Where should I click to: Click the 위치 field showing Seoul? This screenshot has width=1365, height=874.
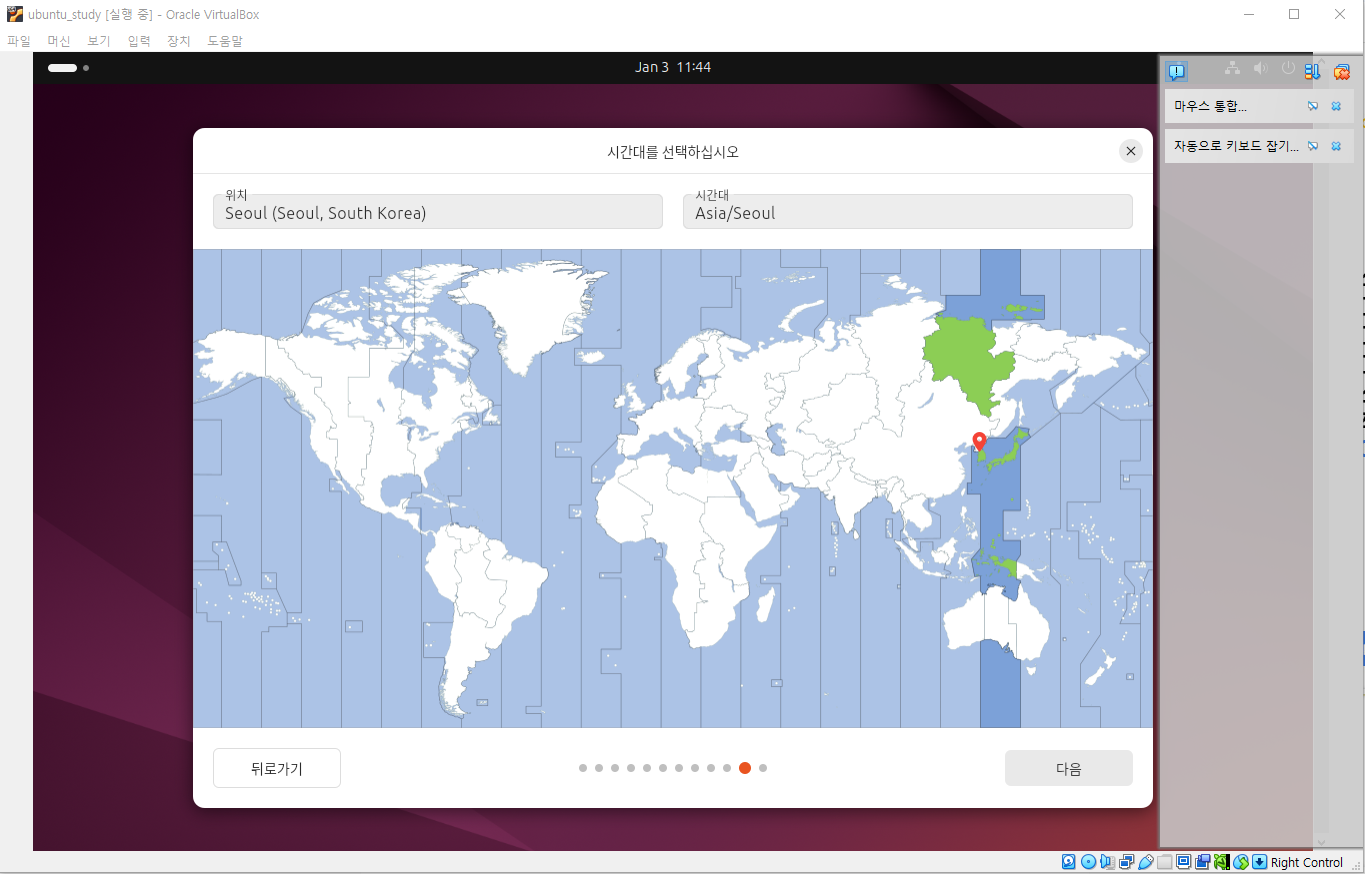point(438,211)
